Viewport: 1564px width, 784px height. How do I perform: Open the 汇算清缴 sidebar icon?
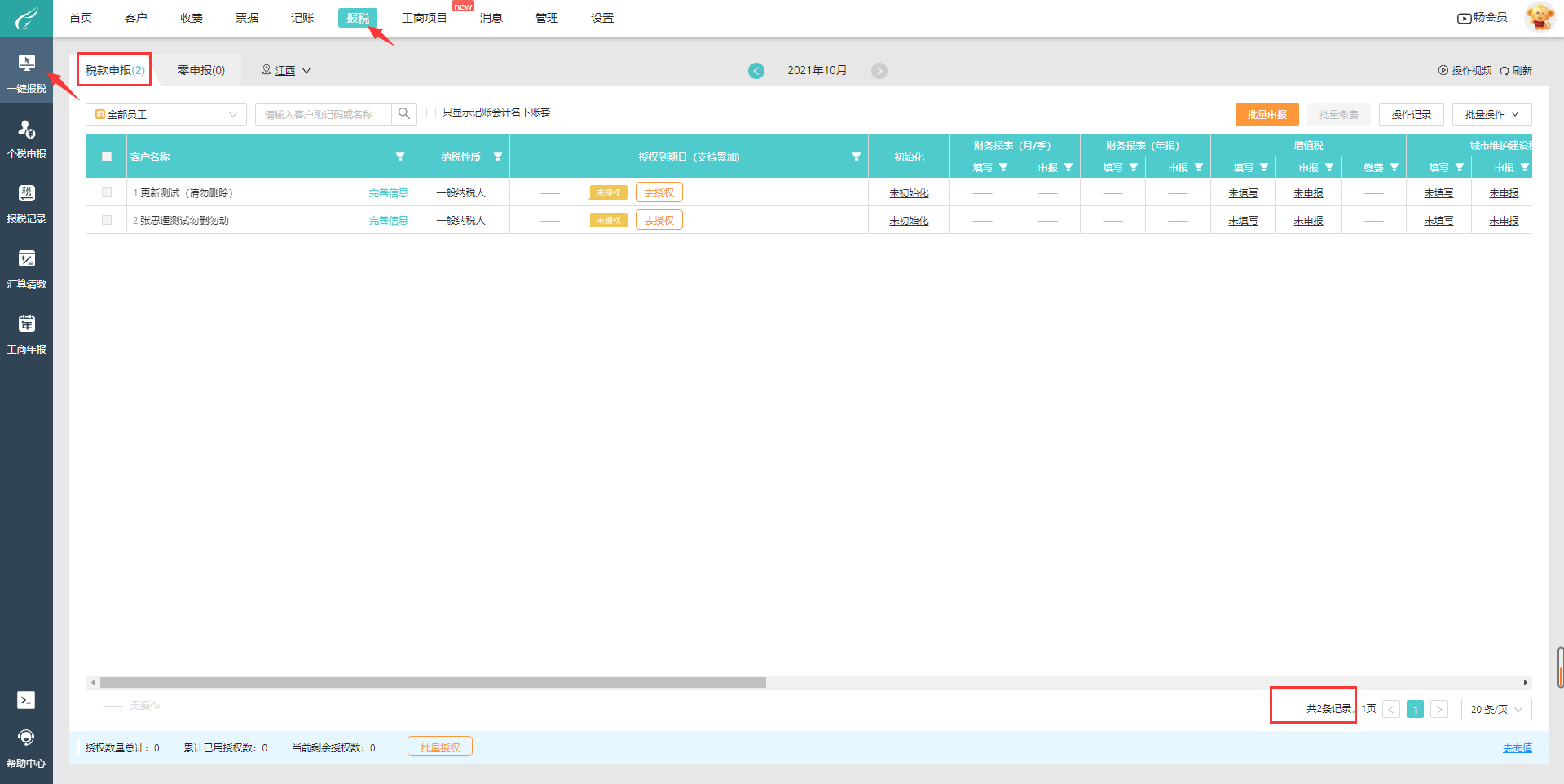pyautogui.click(x=26, y=259)
